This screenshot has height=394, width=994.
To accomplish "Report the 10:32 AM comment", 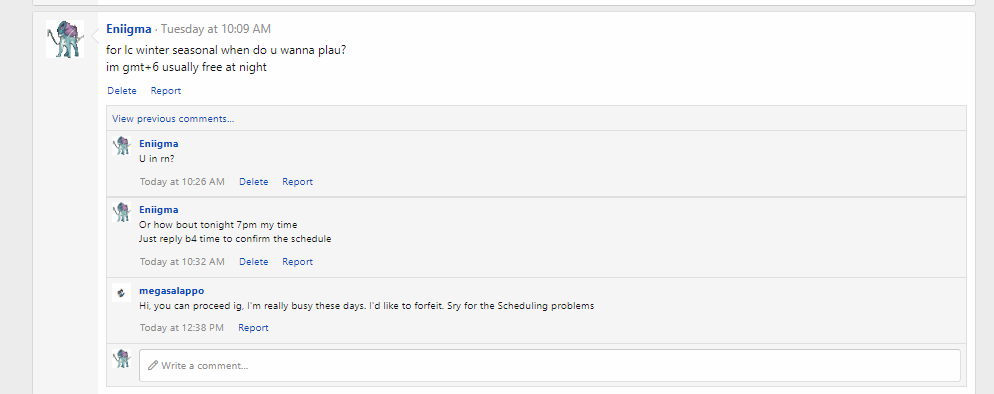I will pos(297,262).
